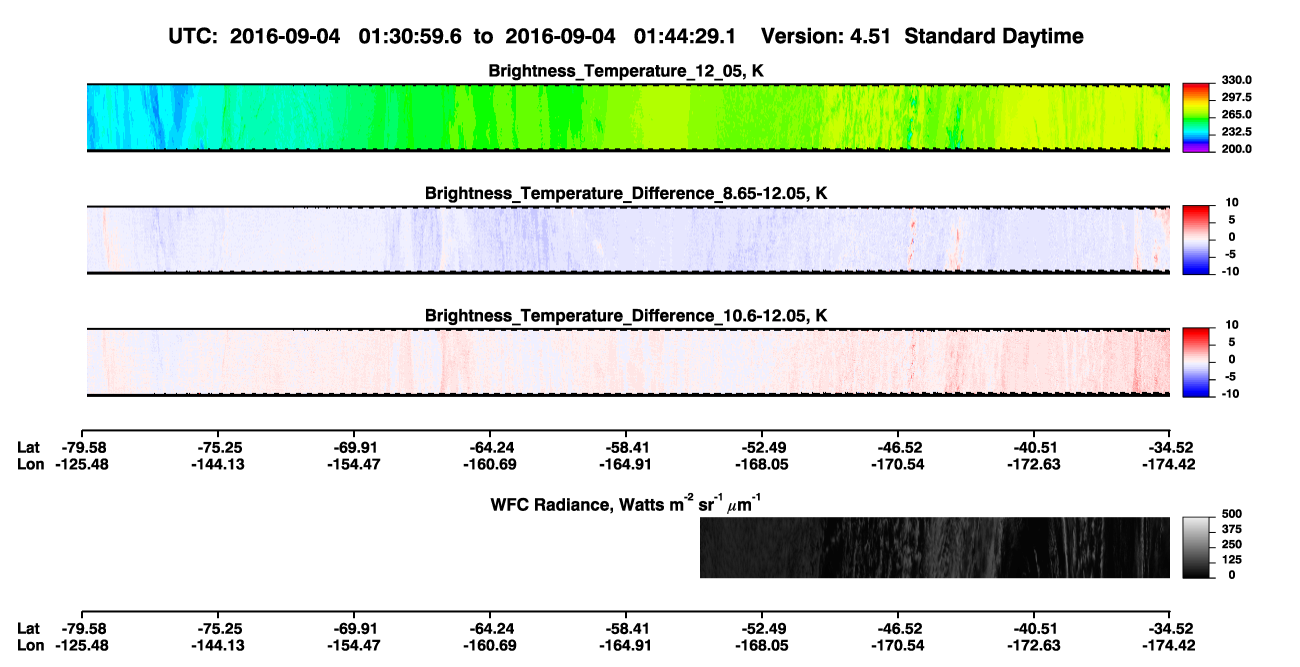Screen dimensions: 1300x667
Task: Click latitude "-52.49" on the axis above WFC Radiance
Action: click(x=762, y=447)
